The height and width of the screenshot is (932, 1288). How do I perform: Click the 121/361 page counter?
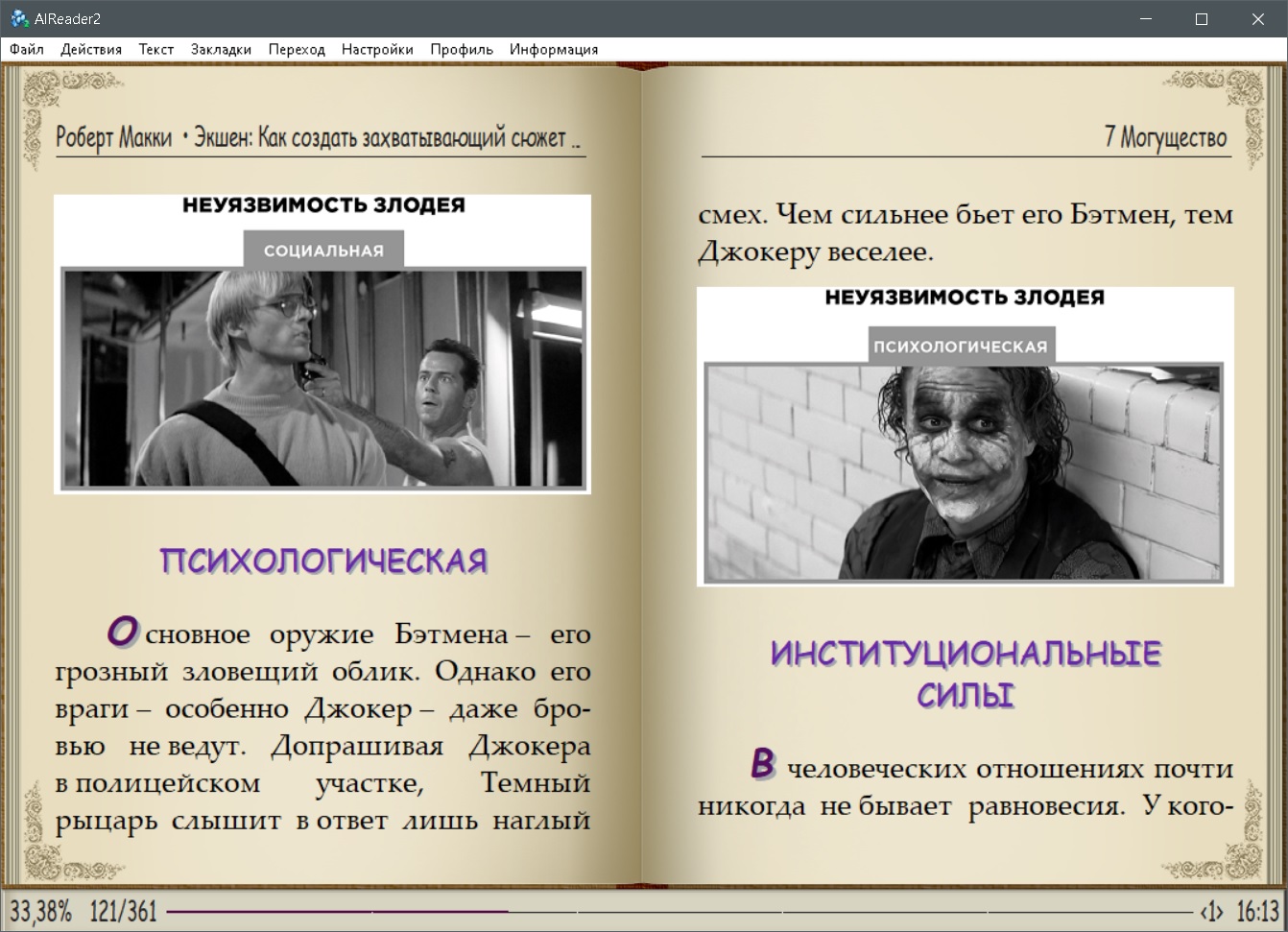coord(123,911)
